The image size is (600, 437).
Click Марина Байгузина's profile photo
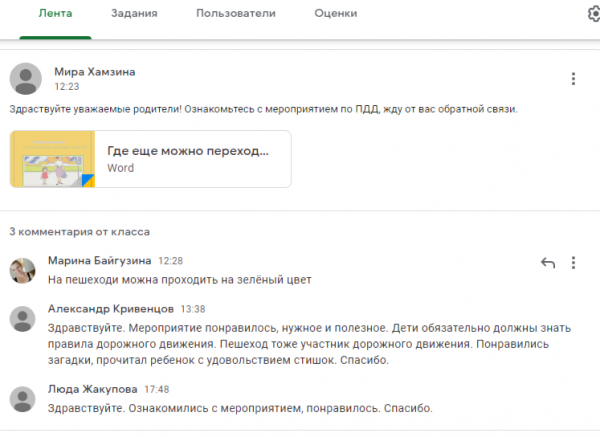coord(24,269)
